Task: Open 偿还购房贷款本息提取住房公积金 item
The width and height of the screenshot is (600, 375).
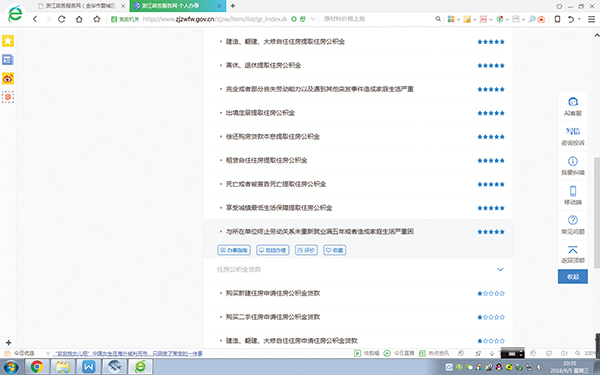Action: tap(272, 137)
